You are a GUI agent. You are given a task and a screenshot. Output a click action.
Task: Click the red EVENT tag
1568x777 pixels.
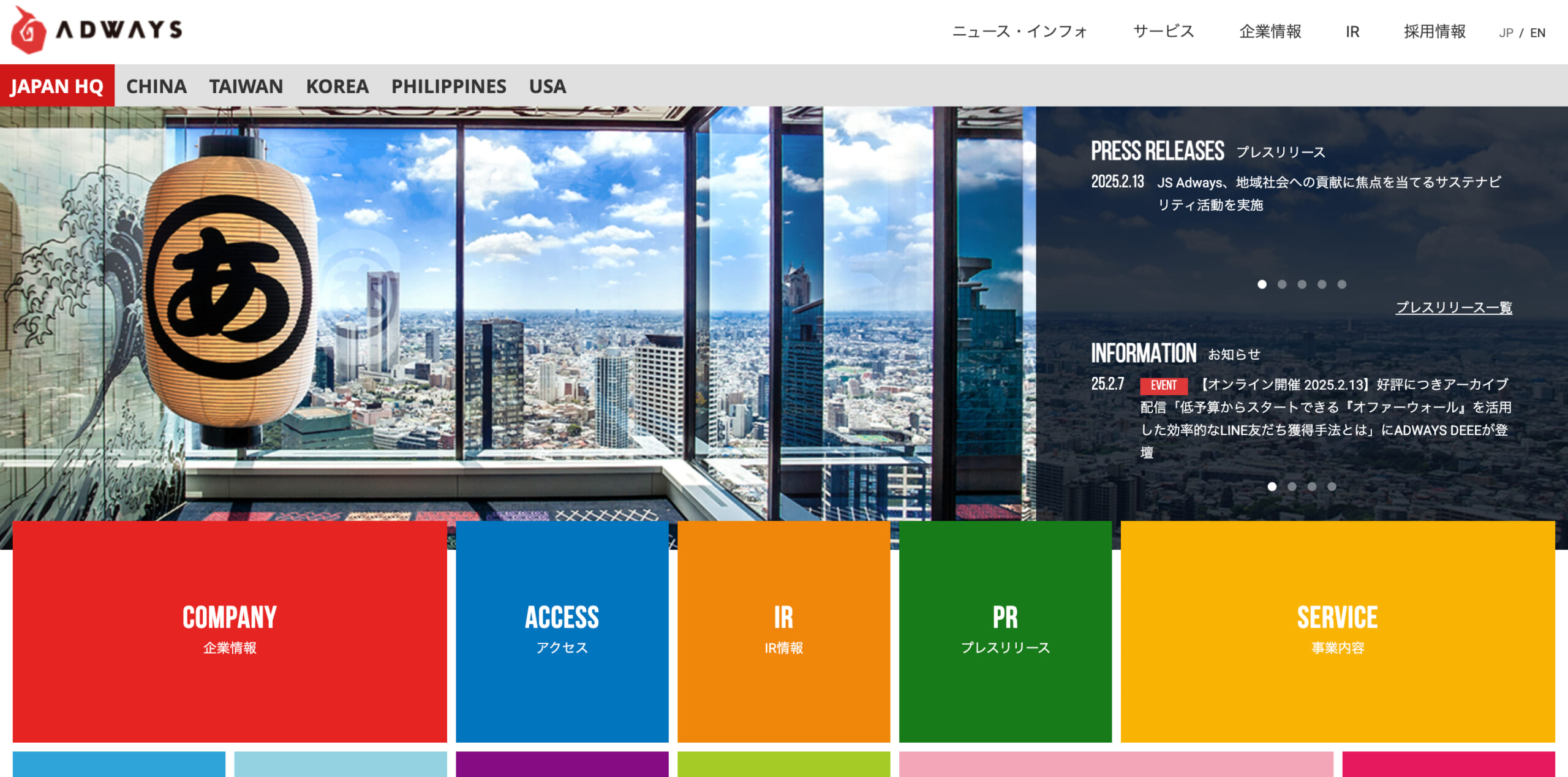[x=1164, y=385]
